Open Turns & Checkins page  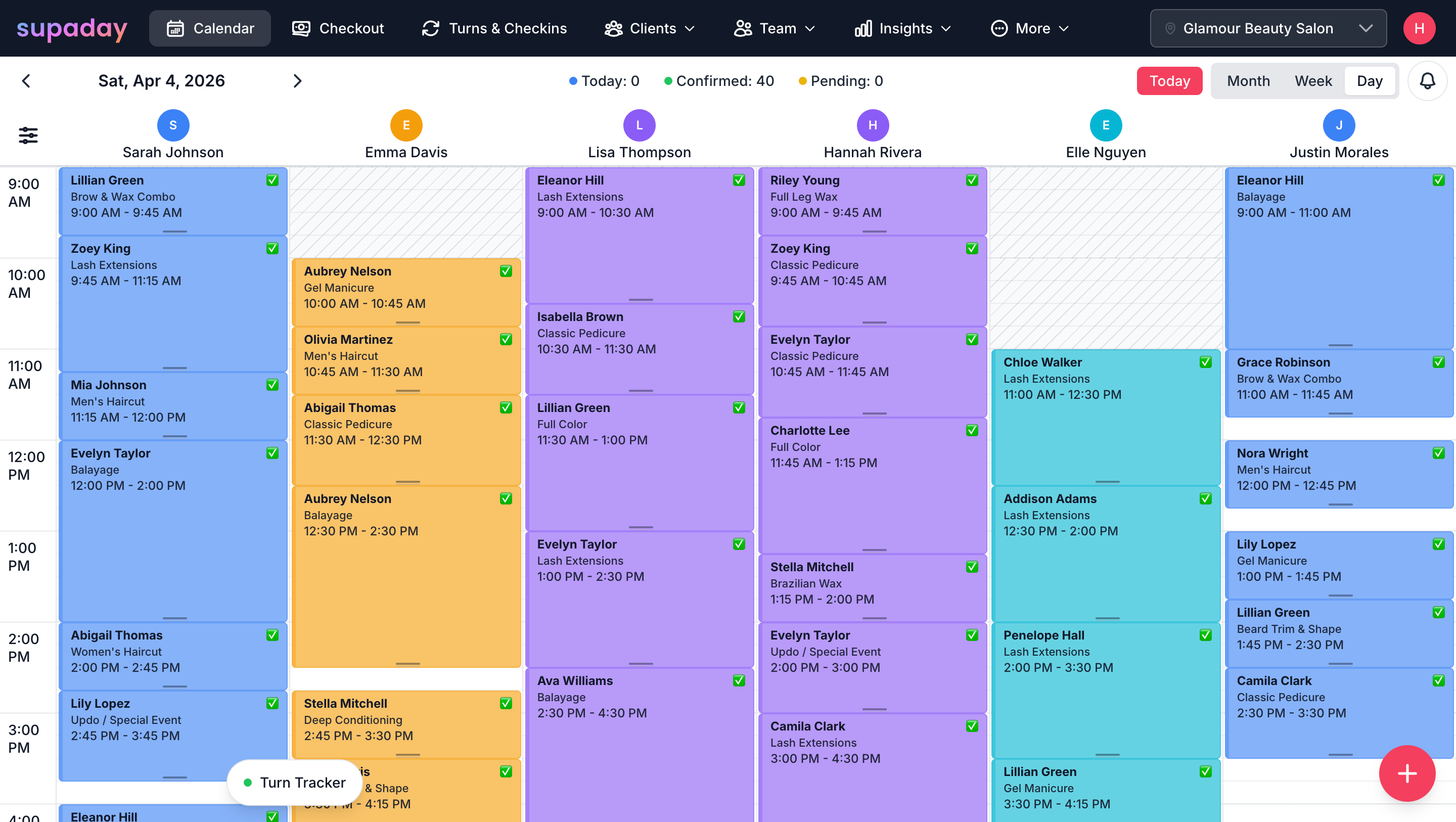point(494,28)
